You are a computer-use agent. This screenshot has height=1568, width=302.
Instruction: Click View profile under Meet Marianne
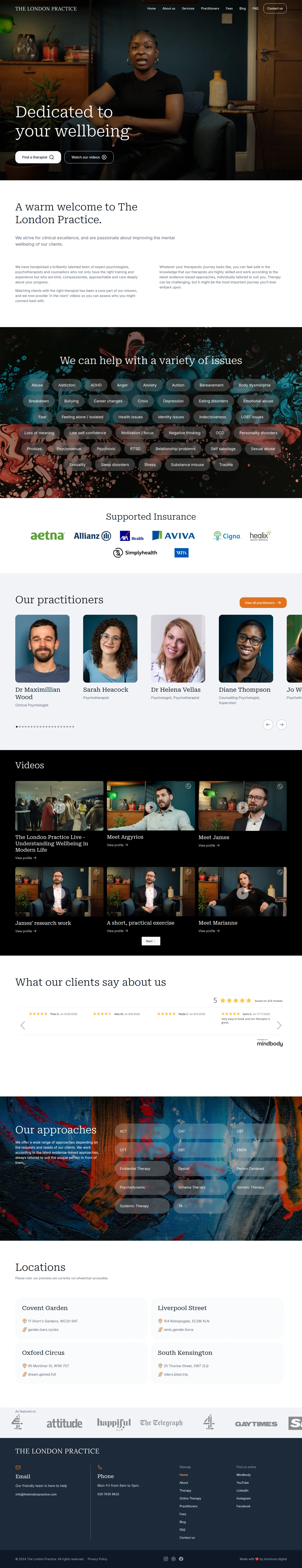pos(209,931)
